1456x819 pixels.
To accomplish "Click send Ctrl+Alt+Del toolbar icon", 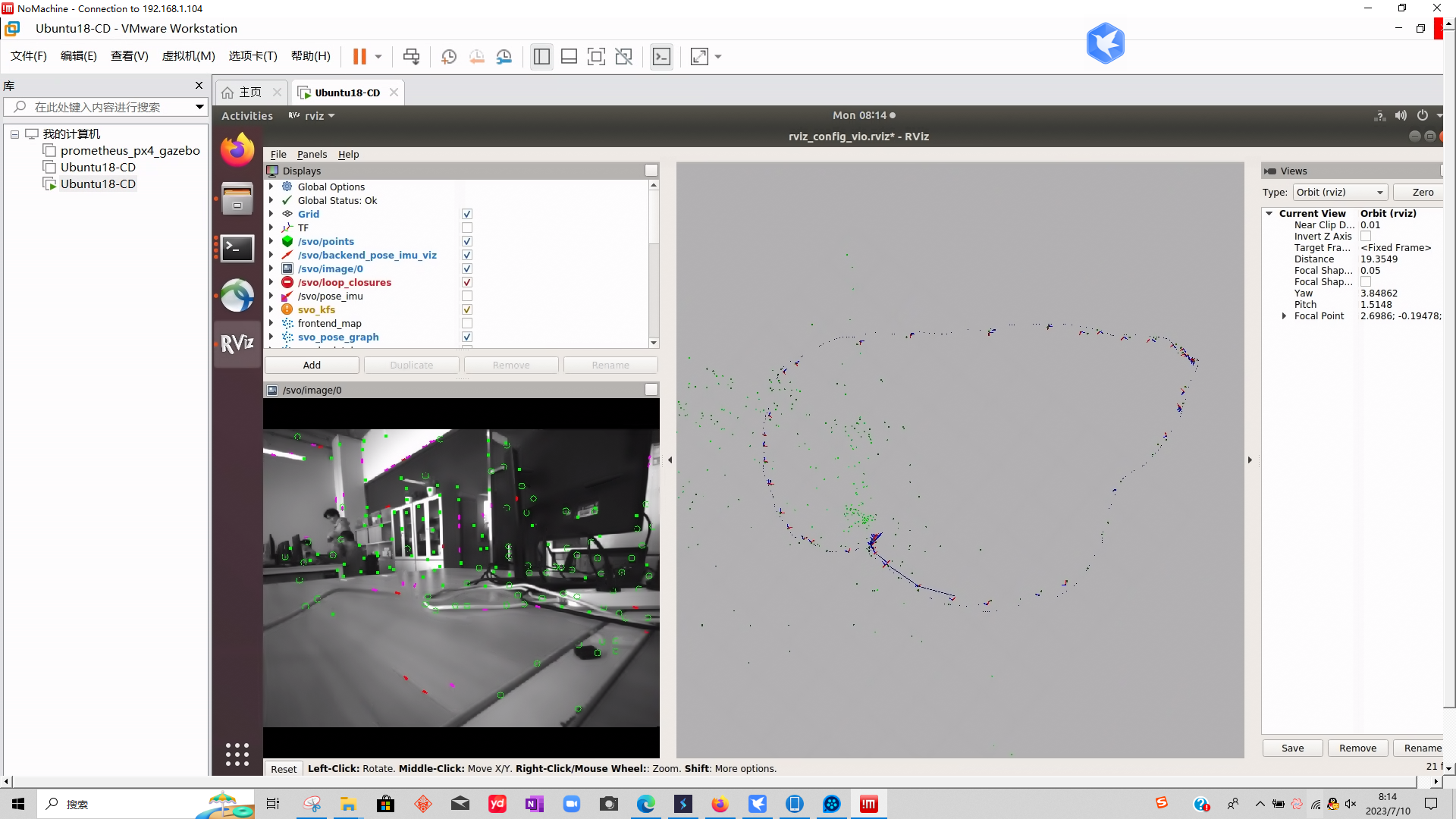I will click(x=411, y=57).
